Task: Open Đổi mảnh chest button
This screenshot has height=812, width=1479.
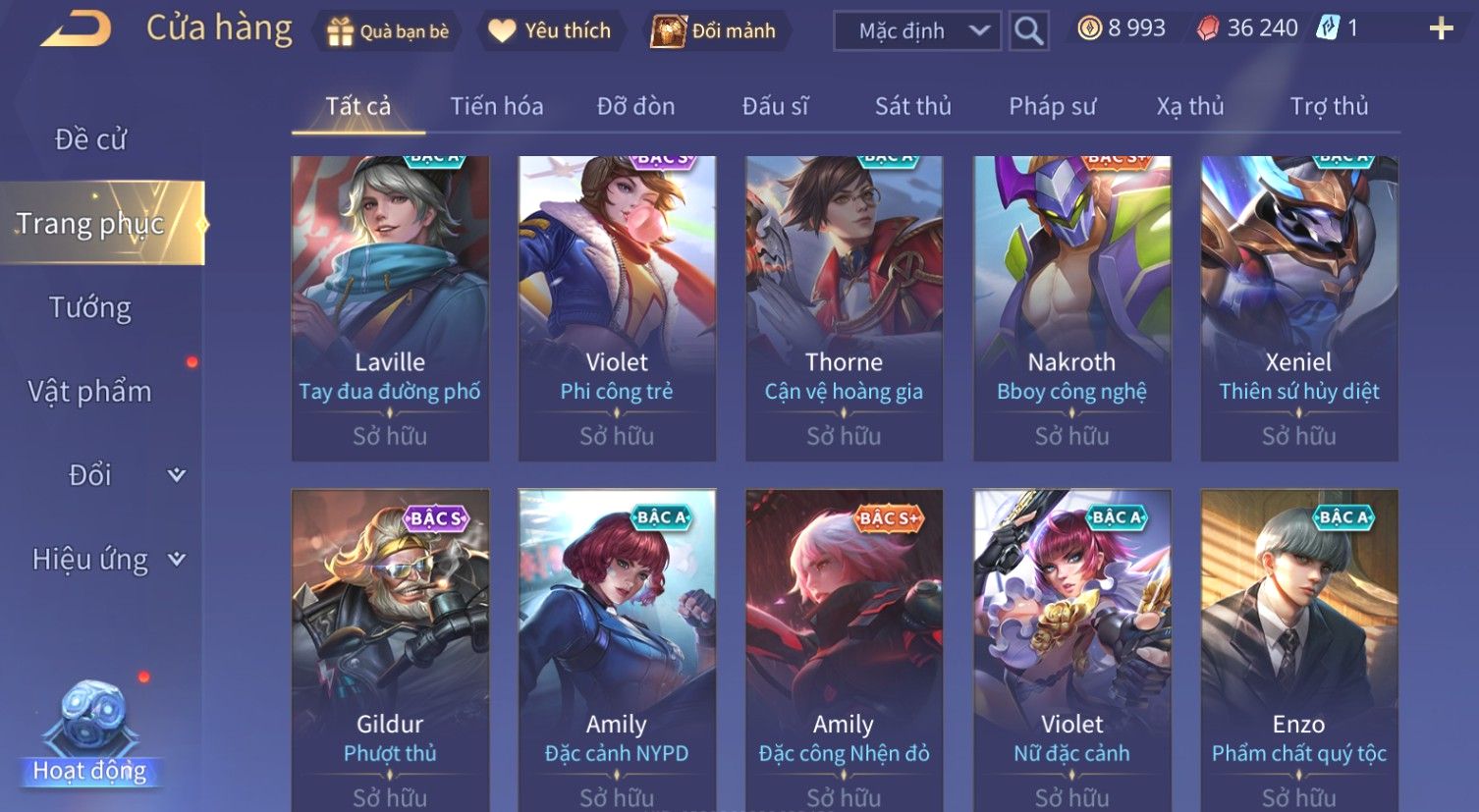Action: coord(715,31)
